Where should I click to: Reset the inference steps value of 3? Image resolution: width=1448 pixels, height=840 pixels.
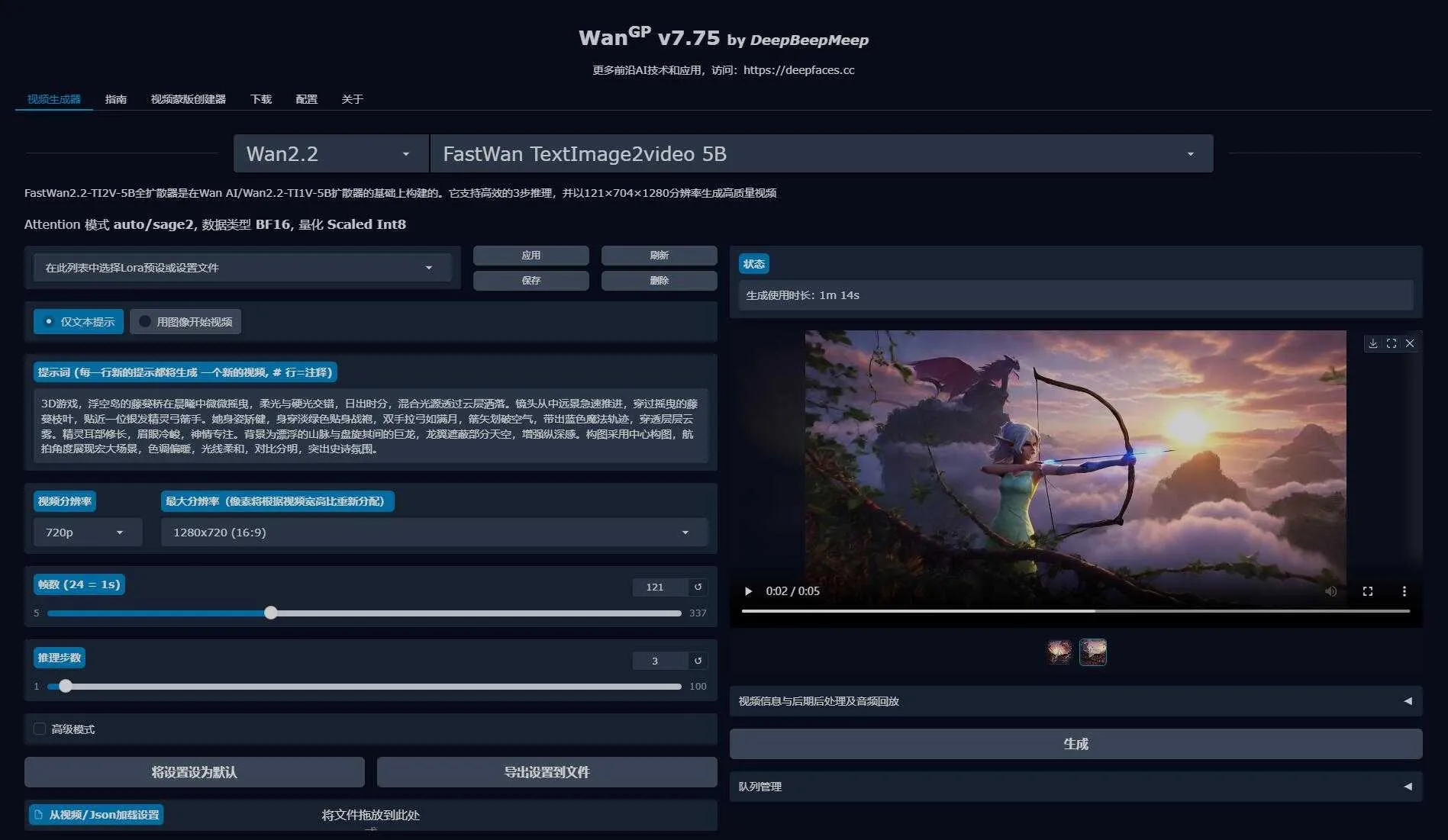(x=698, y=661)
